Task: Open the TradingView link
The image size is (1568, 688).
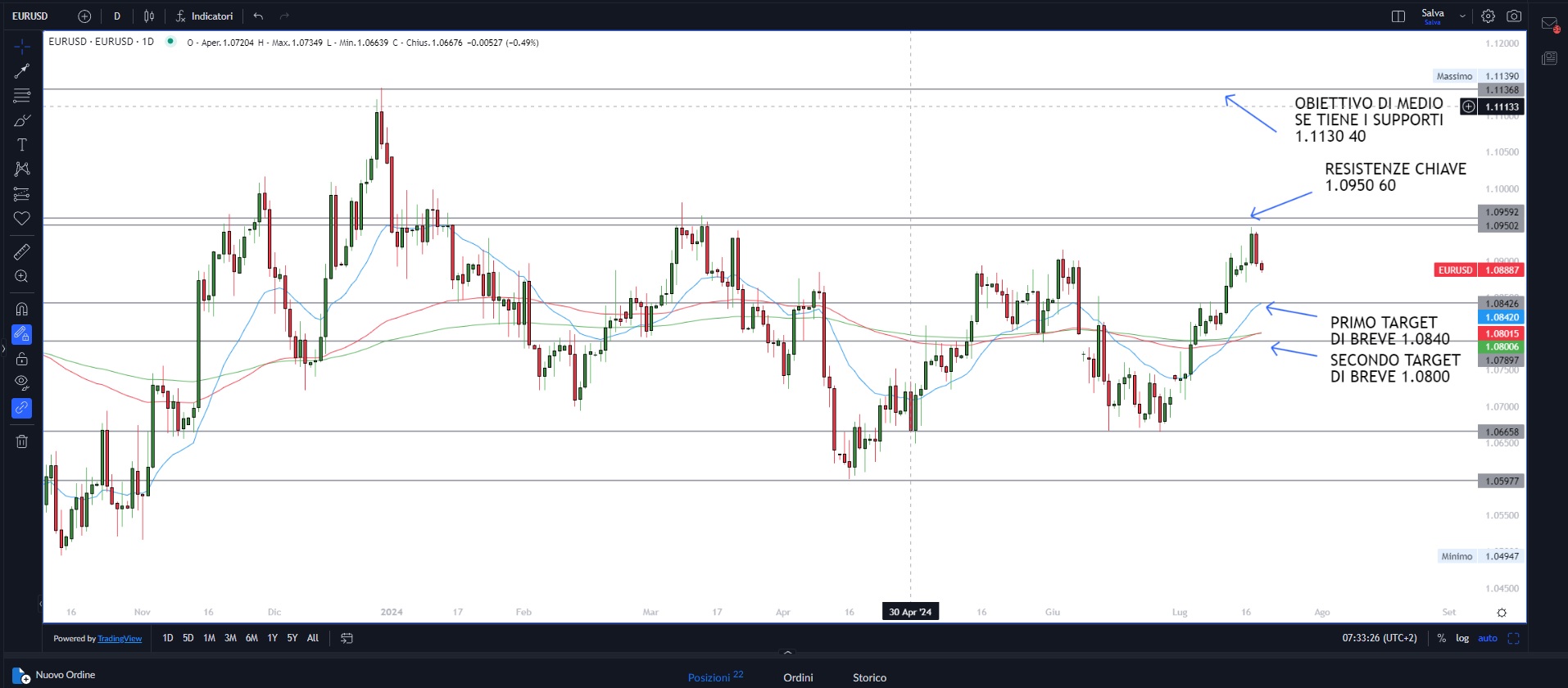Action: [x=120, y=639]
